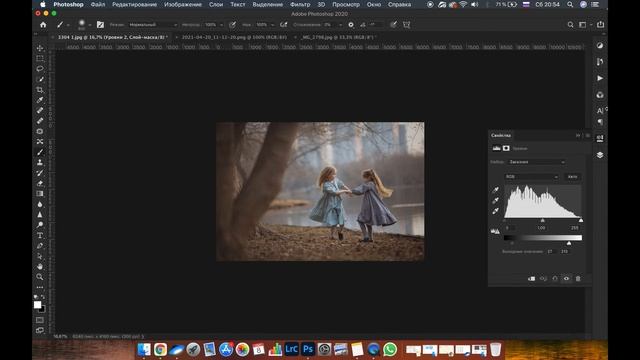This screenshot has height=360, width=640.
Task: Open the search icon in options bar
Action: (x=570, y=24)
